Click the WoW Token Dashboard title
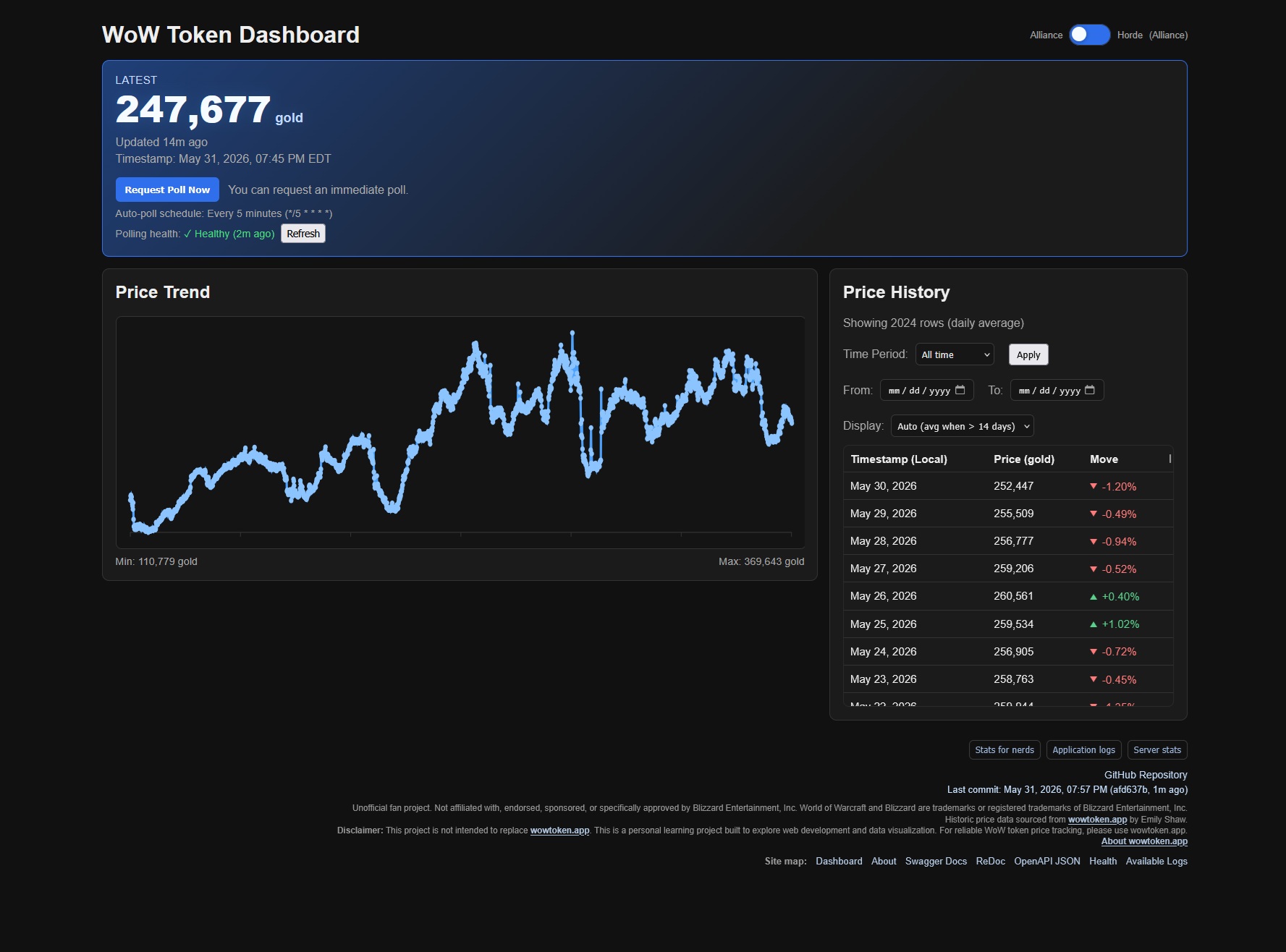Viewport: 1286px width, 952px height. [231, 35]
